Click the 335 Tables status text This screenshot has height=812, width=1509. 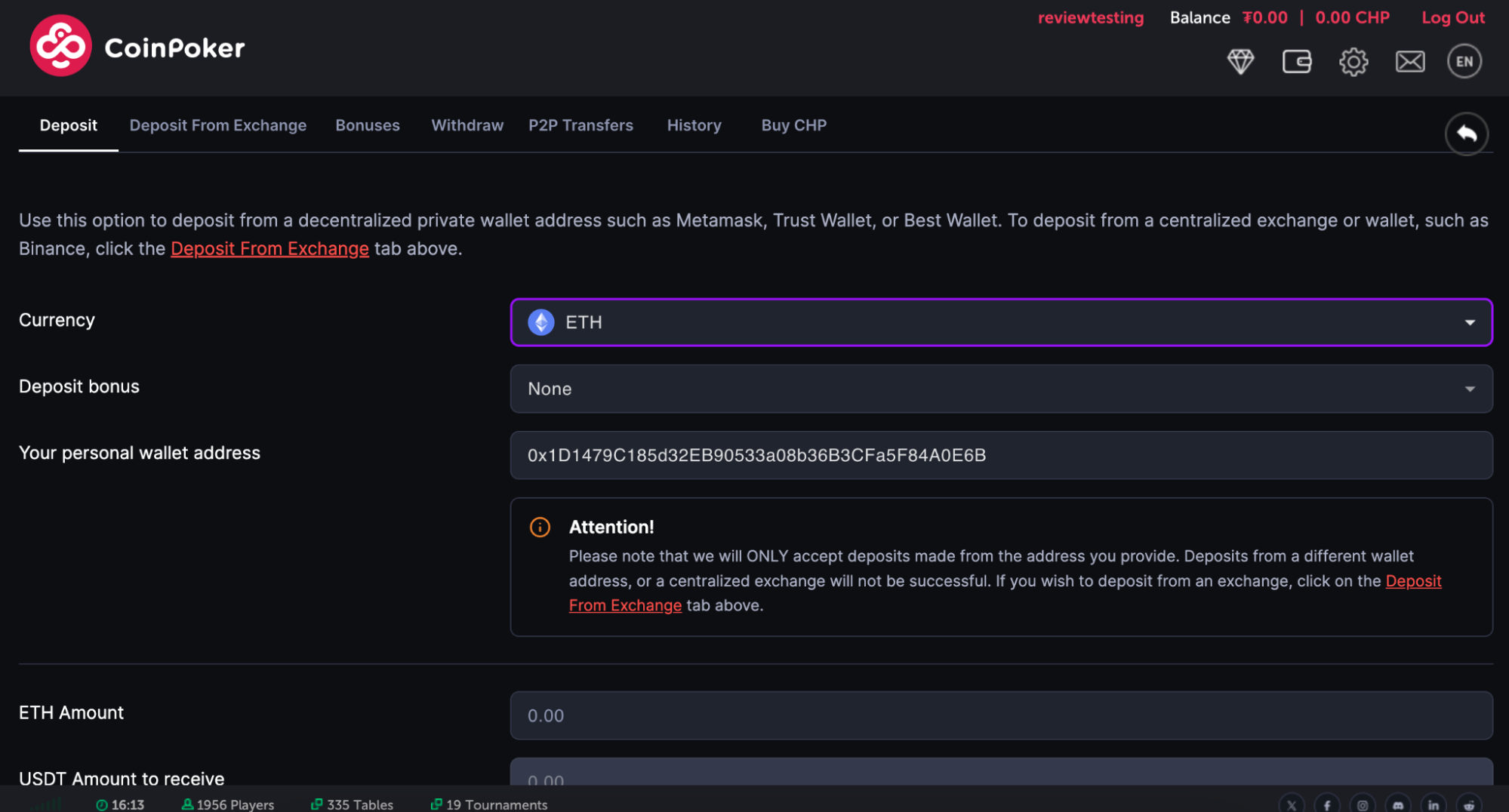[360, 805]
